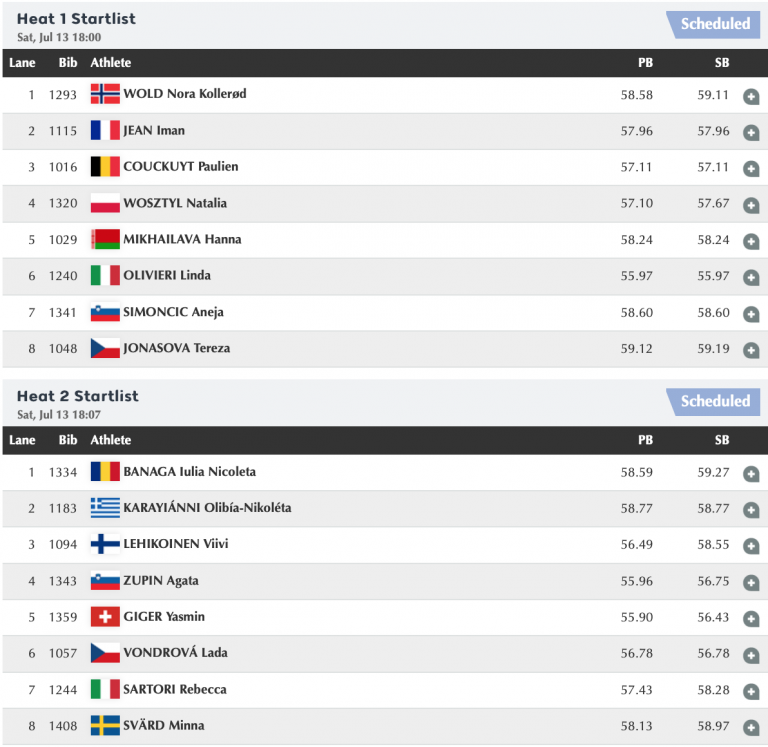Image resolution: width=768 pixels, height=747 pixels.
Task: Click the Heat 1 Scheduled status badge
Action: tap(715, 24)
